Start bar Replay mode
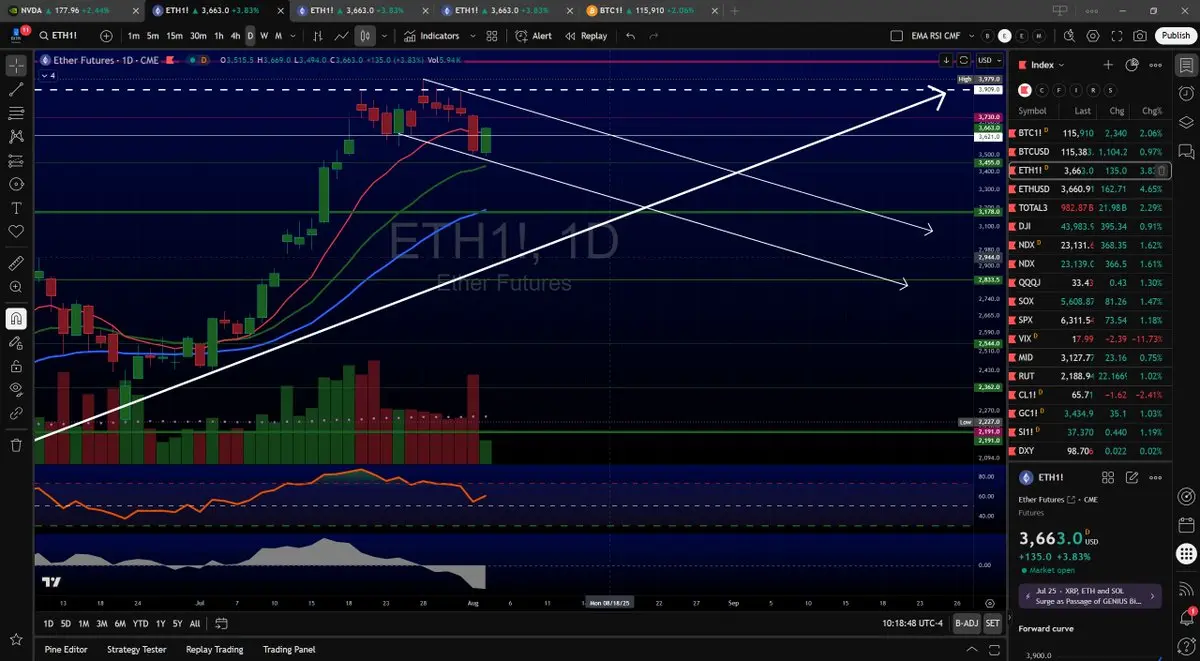This screenshot has width=1200, height=661. point(586,36)
